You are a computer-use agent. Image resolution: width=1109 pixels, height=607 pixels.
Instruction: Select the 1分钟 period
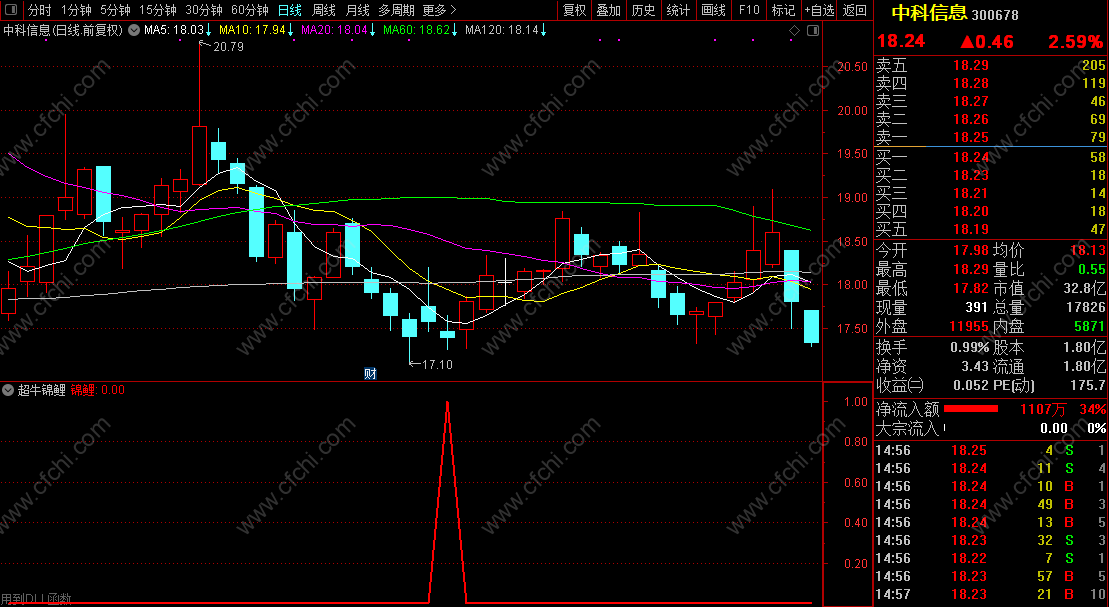pos(76,10)
